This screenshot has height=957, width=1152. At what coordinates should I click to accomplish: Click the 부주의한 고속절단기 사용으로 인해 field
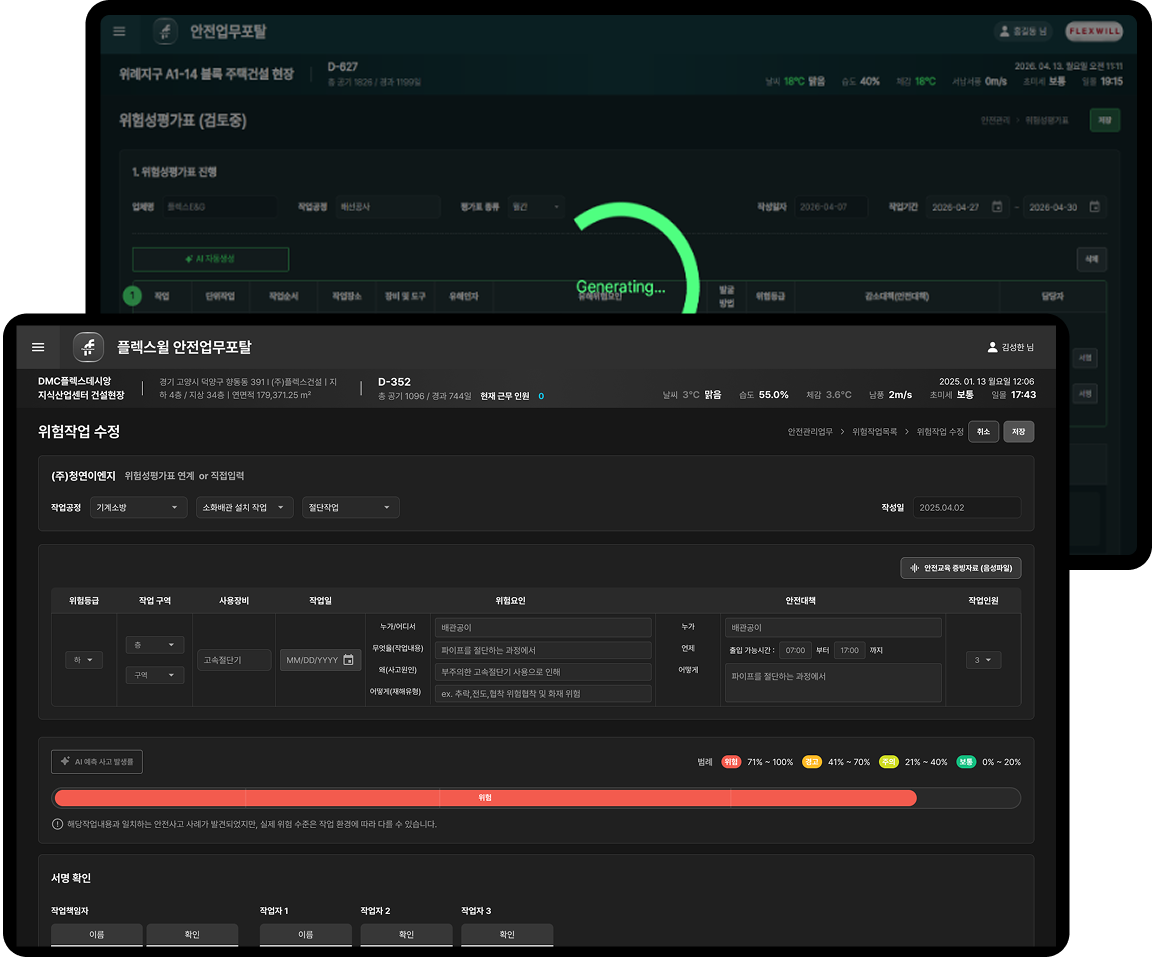(x=543, y=672)
